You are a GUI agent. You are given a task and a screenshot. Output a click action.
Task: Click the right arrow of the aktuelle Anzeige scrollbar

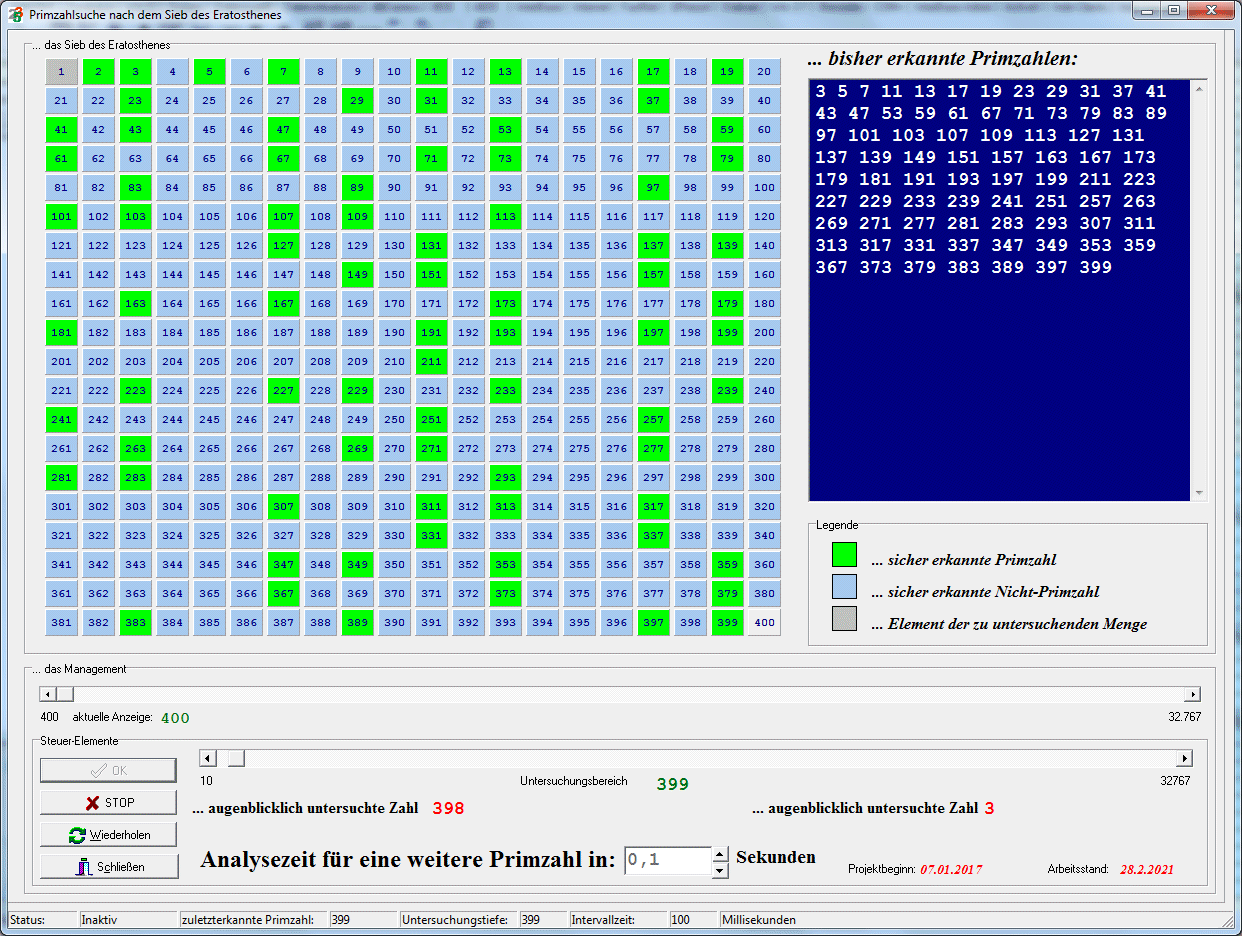tap(1192, 694)
